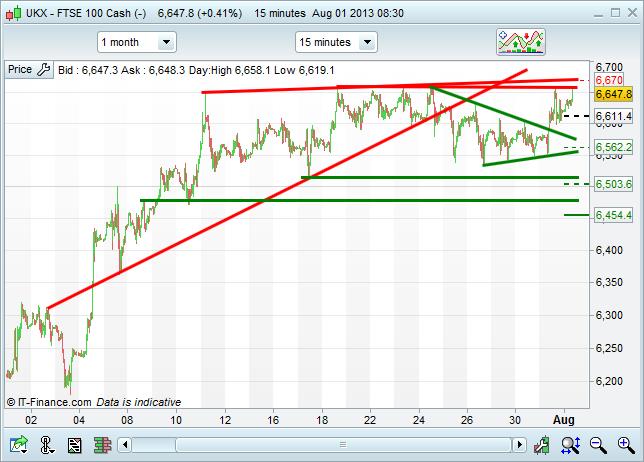Select the green 6,503.6 level label

click(x=614, y=184)
